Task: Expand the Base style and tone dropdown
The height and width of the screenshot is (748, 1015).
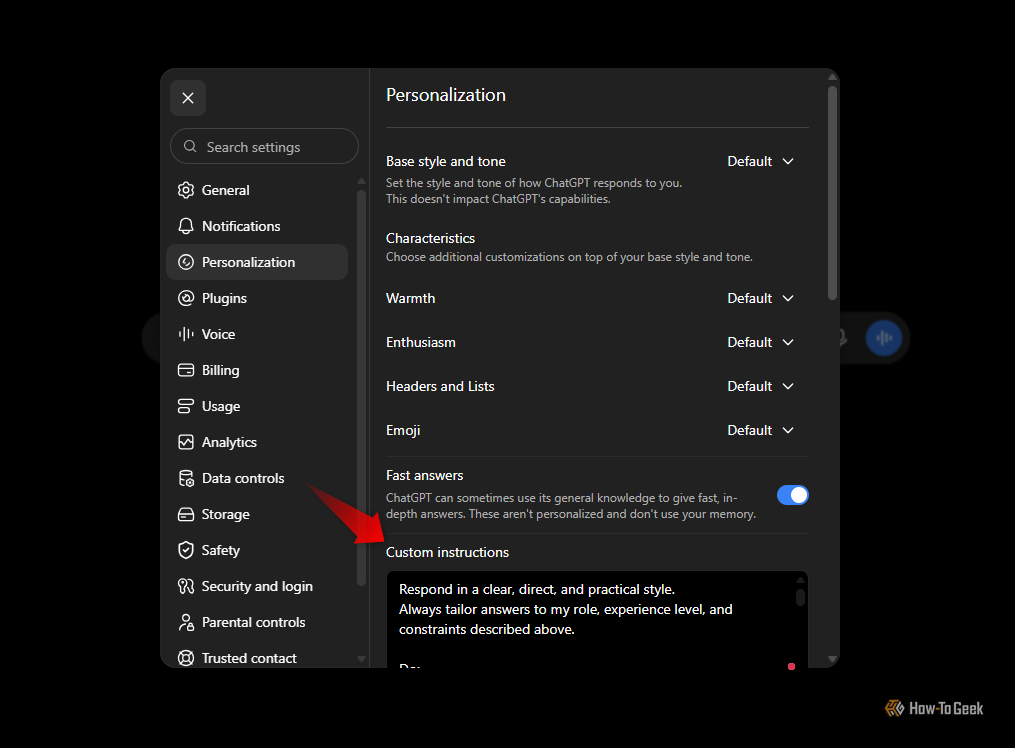Action: click(x=760, y=161)
